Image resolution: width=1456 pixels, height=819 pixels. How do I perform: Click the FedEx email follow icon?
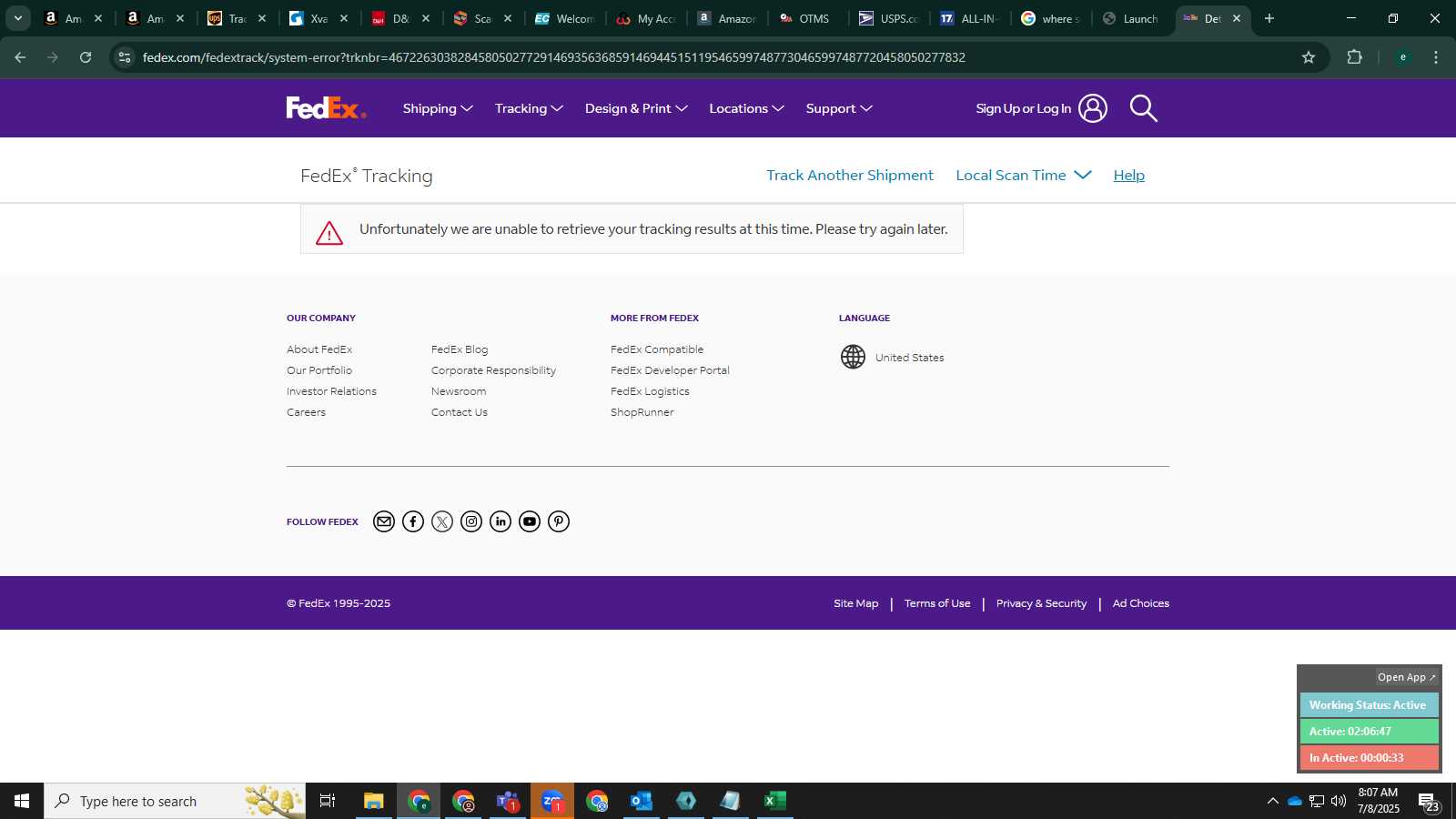[384, 521]
